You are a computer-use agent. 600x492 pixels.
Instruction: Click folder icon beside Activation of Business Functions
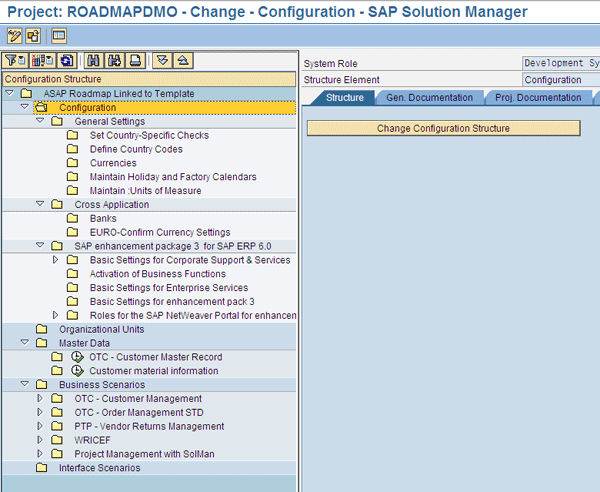(x=72, y=274)
